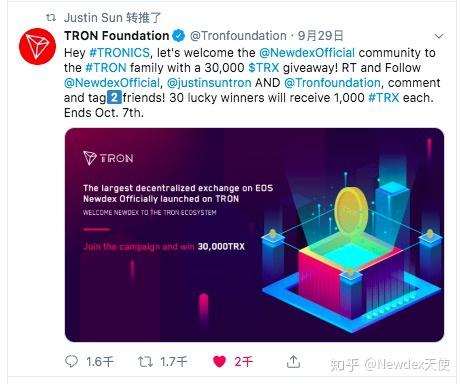Toggle the red heart like icon
461x384 pixels.
pyautogui.click(x=219, y=361)
